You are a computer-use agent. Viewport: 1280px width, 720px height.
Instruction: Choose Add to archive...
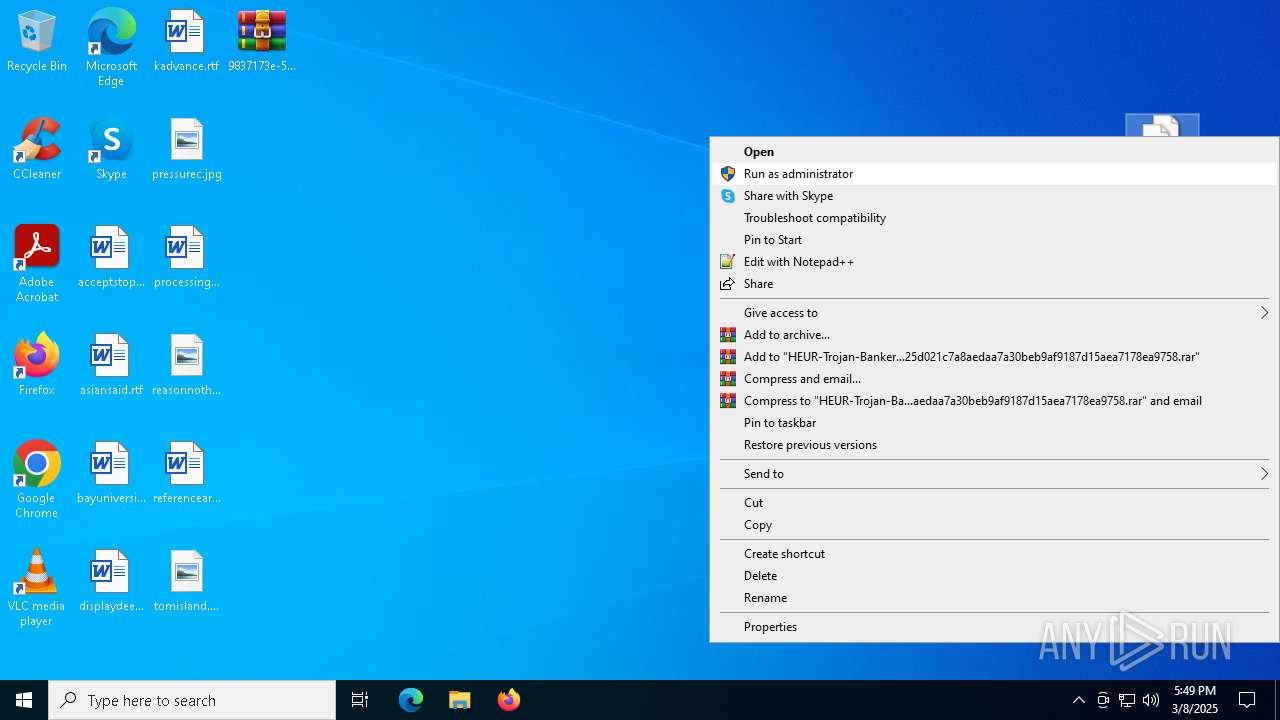point(994,335)
